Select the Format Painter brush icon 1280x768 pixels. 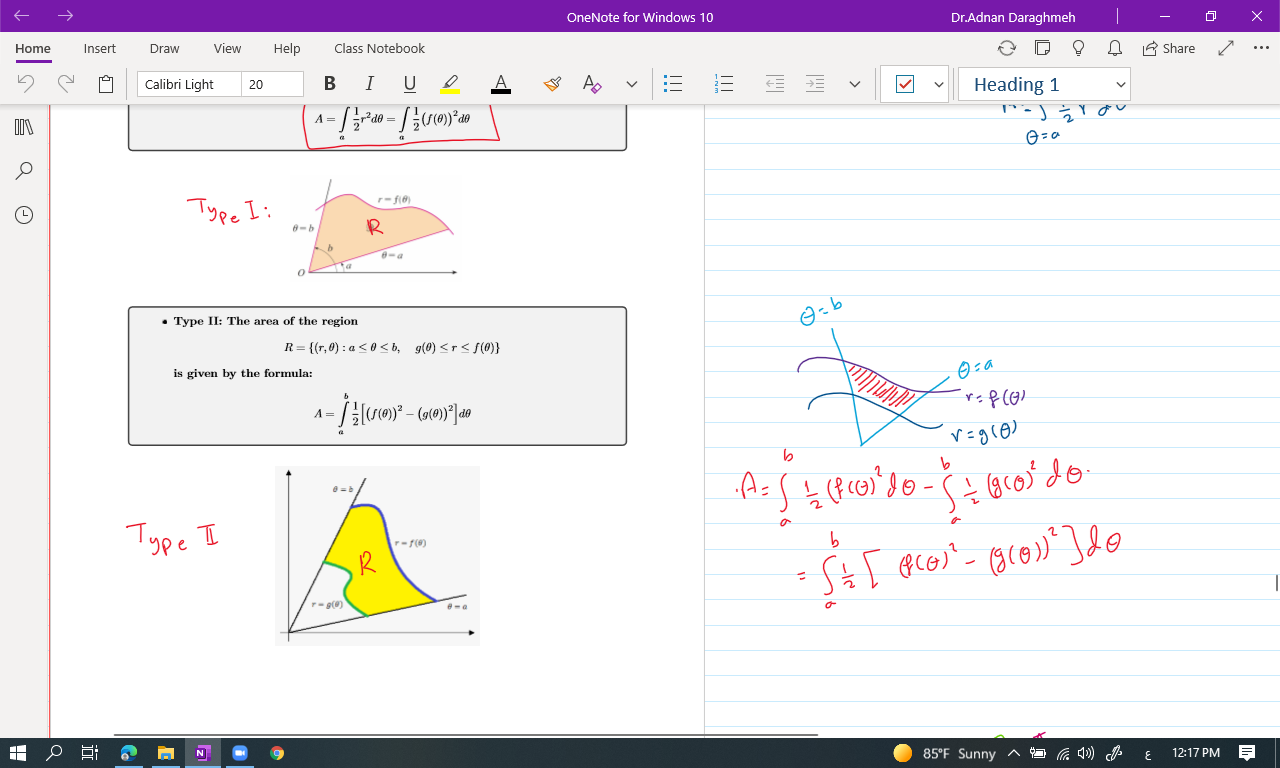click(552, 84)
